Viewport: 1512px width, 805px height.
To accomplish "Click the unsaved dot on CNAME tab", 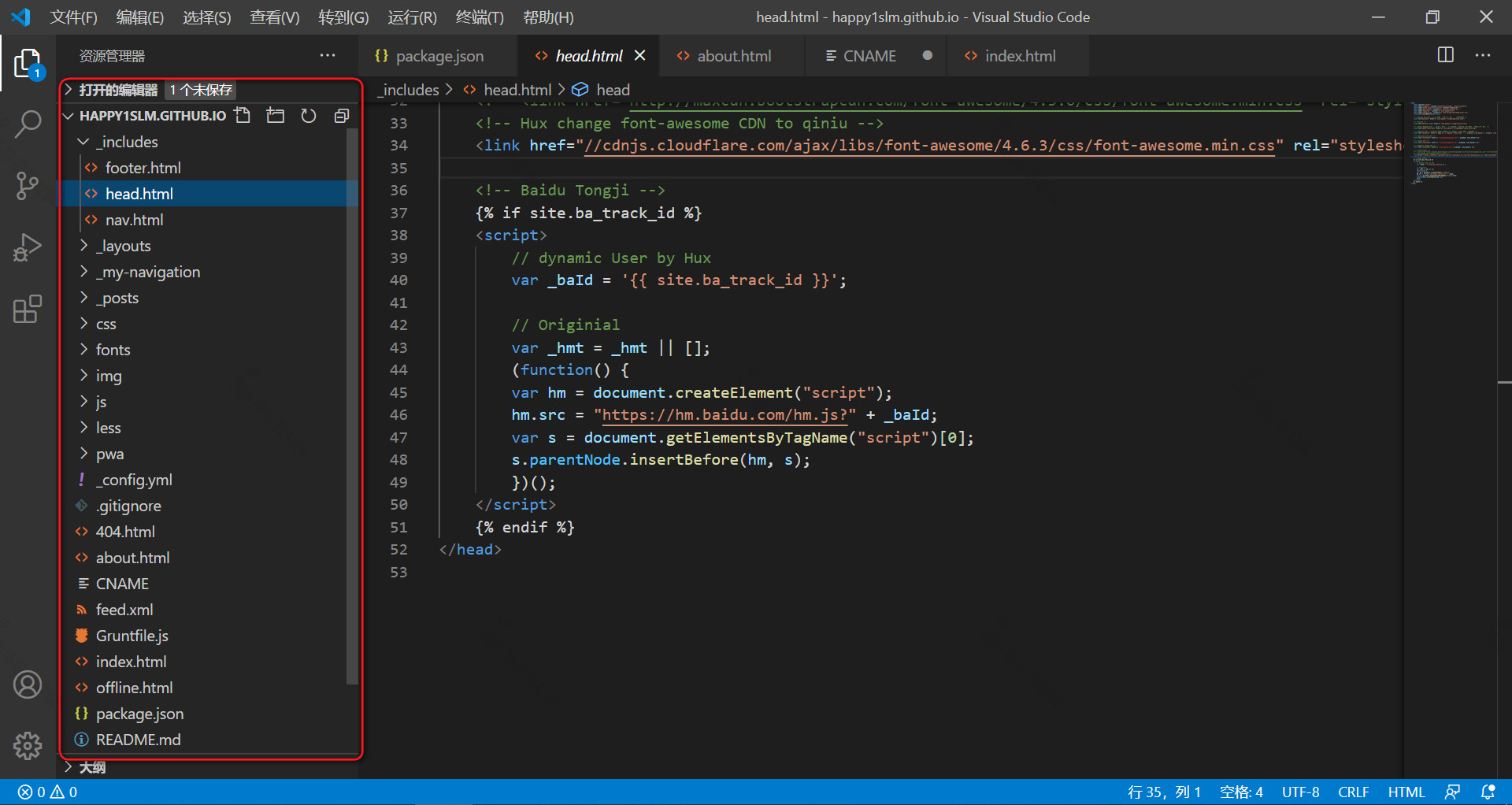I will (x=928, y=55).
